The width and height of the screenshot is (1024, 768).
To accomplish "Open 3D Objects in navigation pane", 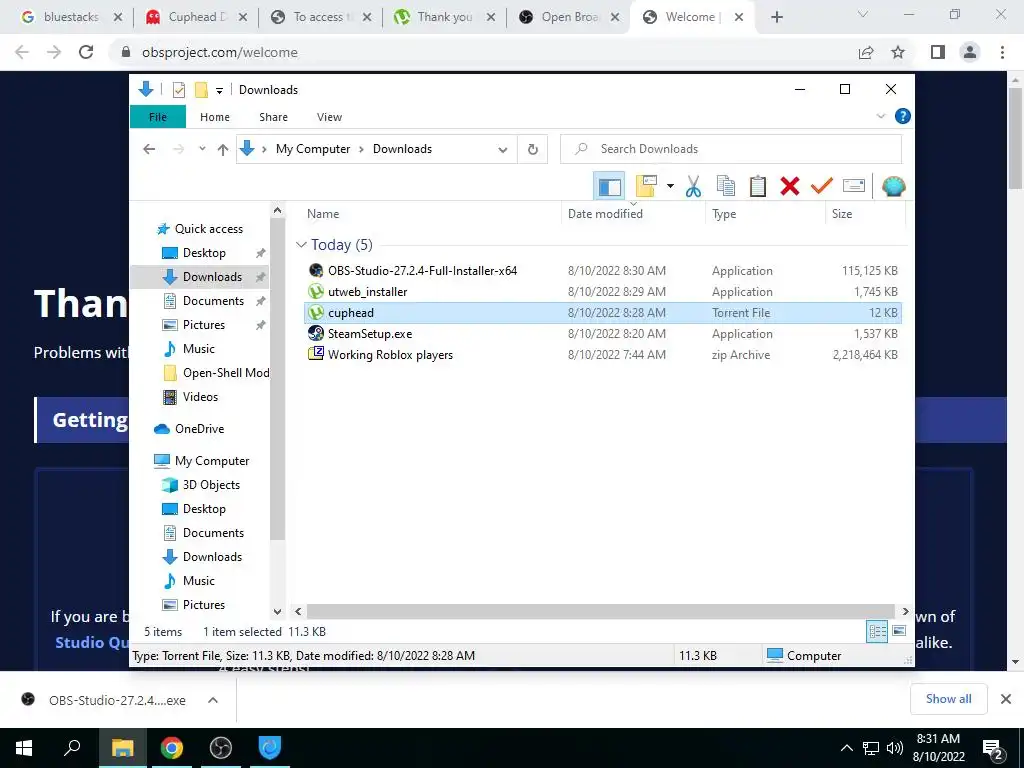I will tap(211, 485).
